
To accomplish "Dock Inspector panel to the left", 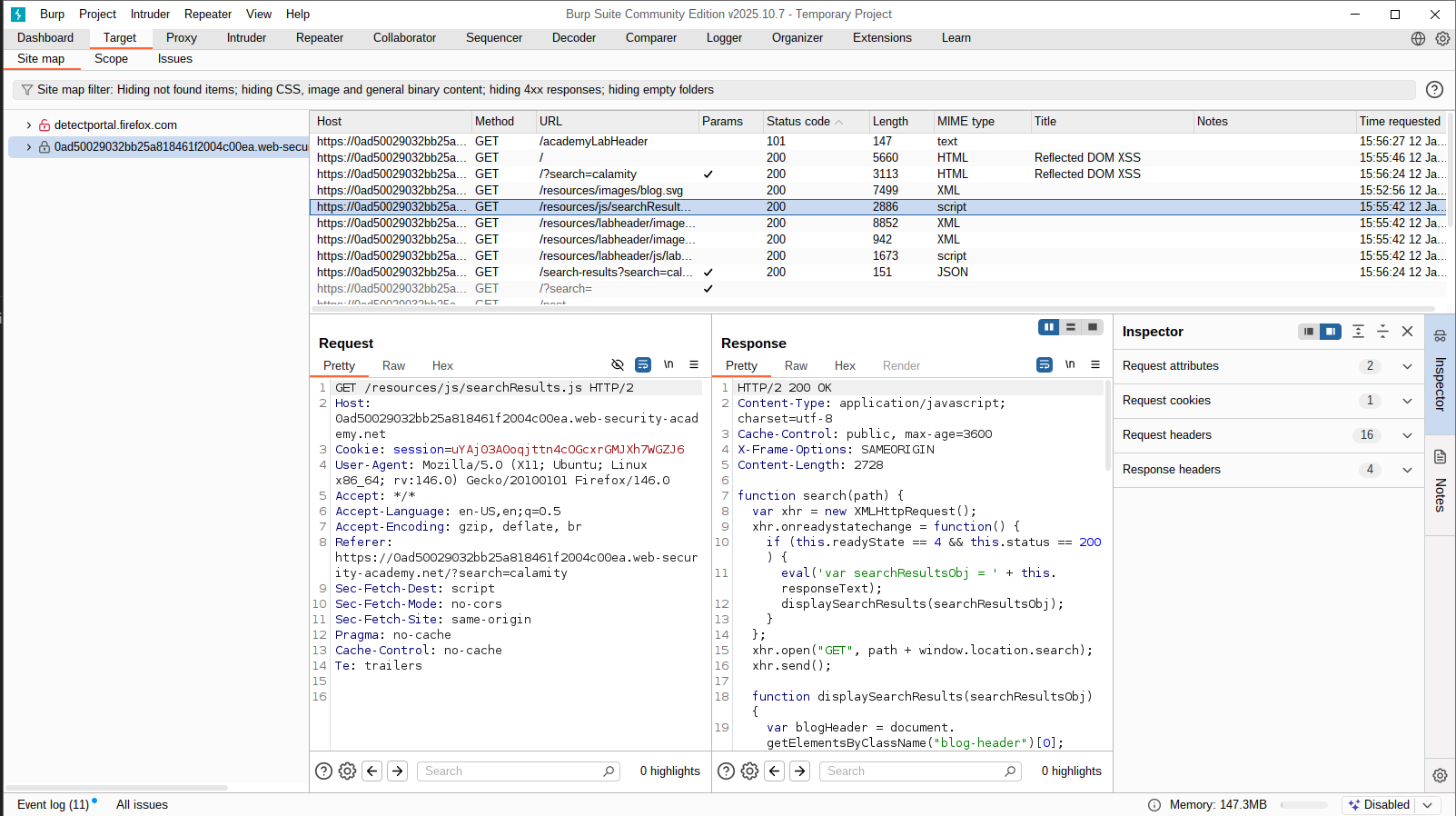I will pos(1309,332).
